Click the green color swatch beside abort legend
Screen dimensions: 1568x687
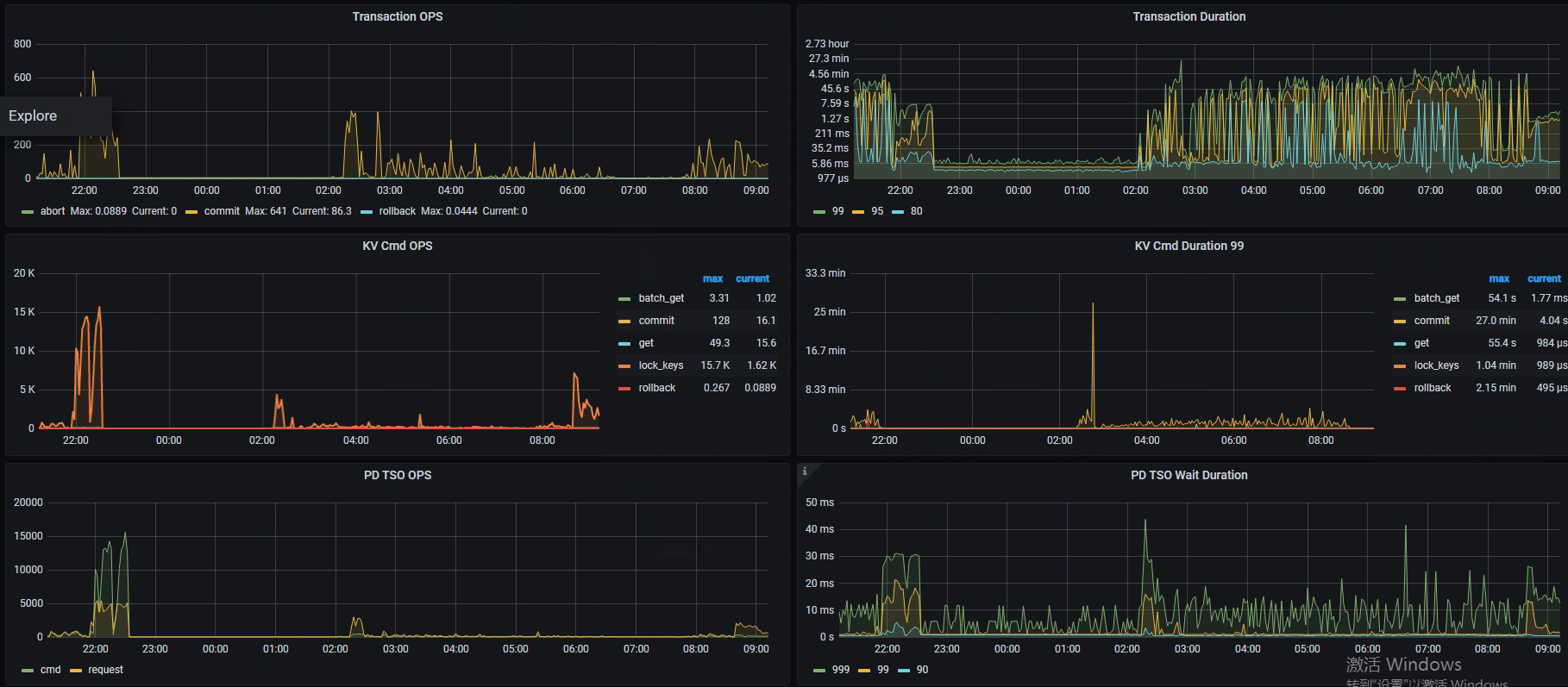click(28, 212)
